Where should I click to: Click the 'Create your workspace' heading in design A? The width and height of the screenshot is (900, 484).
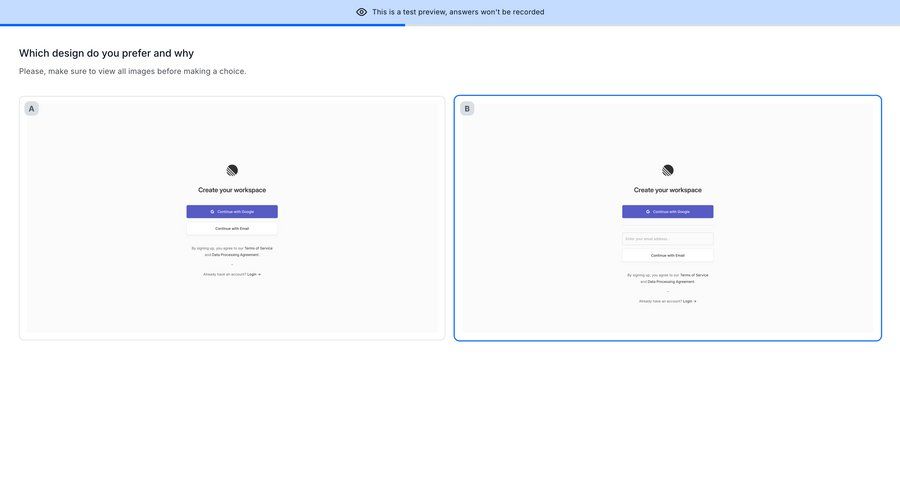[232, 190]
